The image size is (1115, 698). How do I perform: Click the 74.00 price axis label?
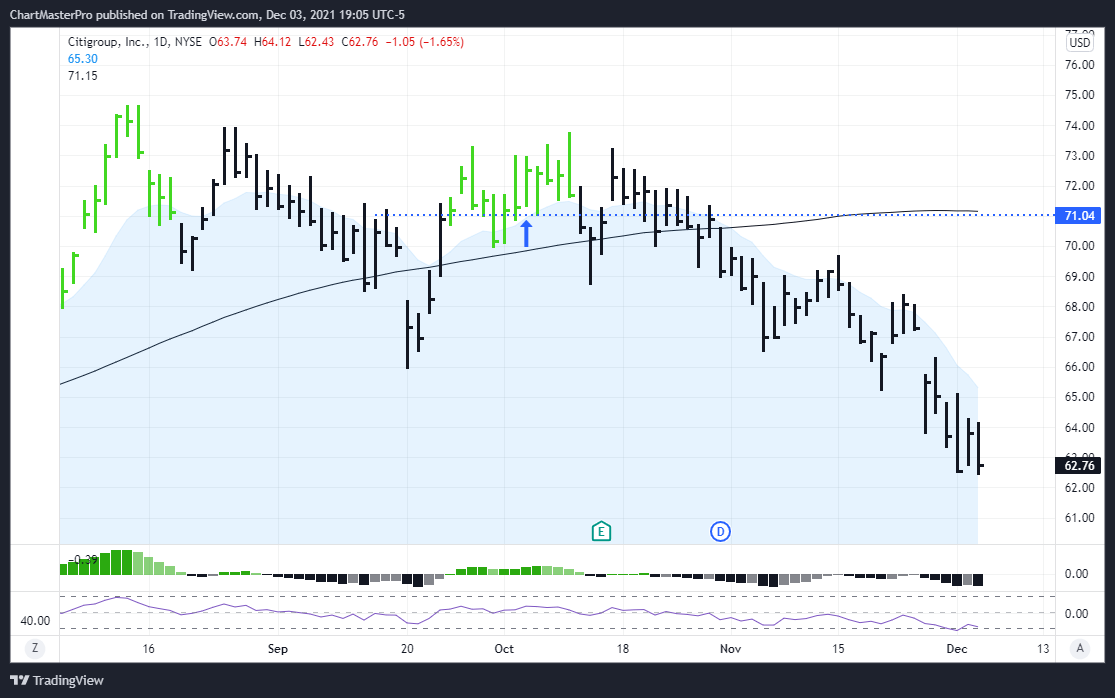click(x=1079, y=126)
